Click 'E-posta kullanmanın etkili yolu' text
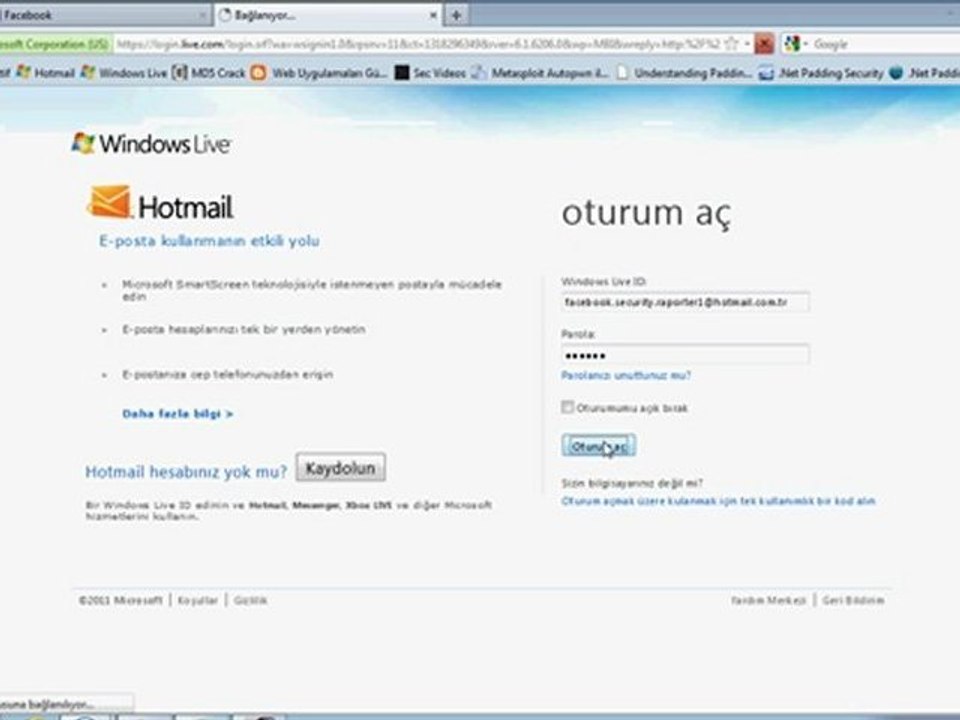The width and height of the screenshot is (960, 720). [209, 241]
